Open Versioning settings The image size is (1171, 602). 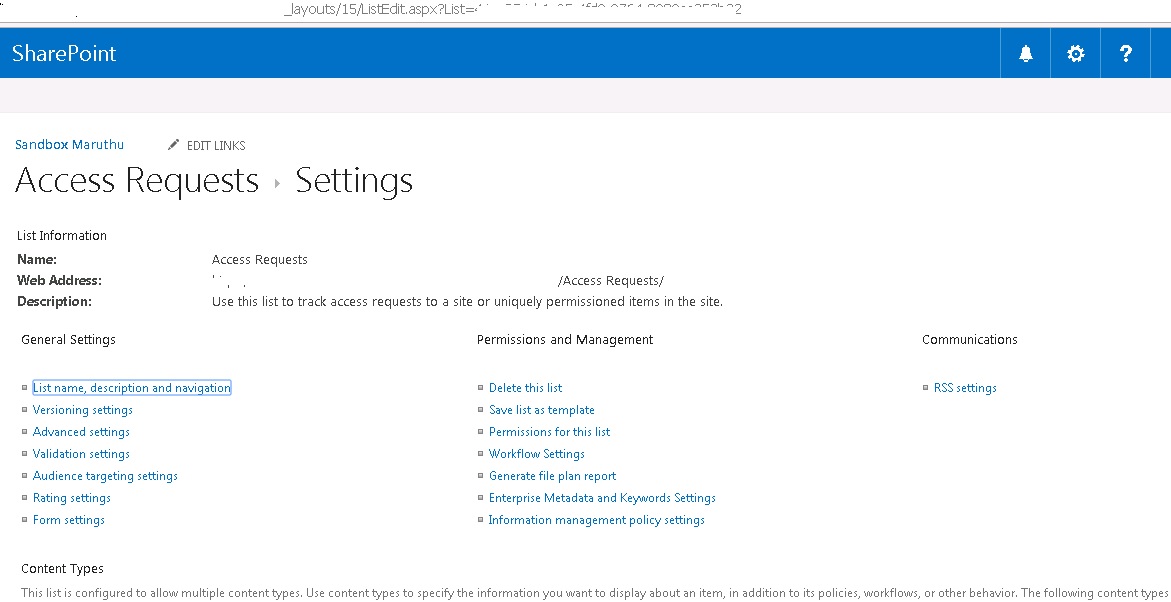coord(82,409)
